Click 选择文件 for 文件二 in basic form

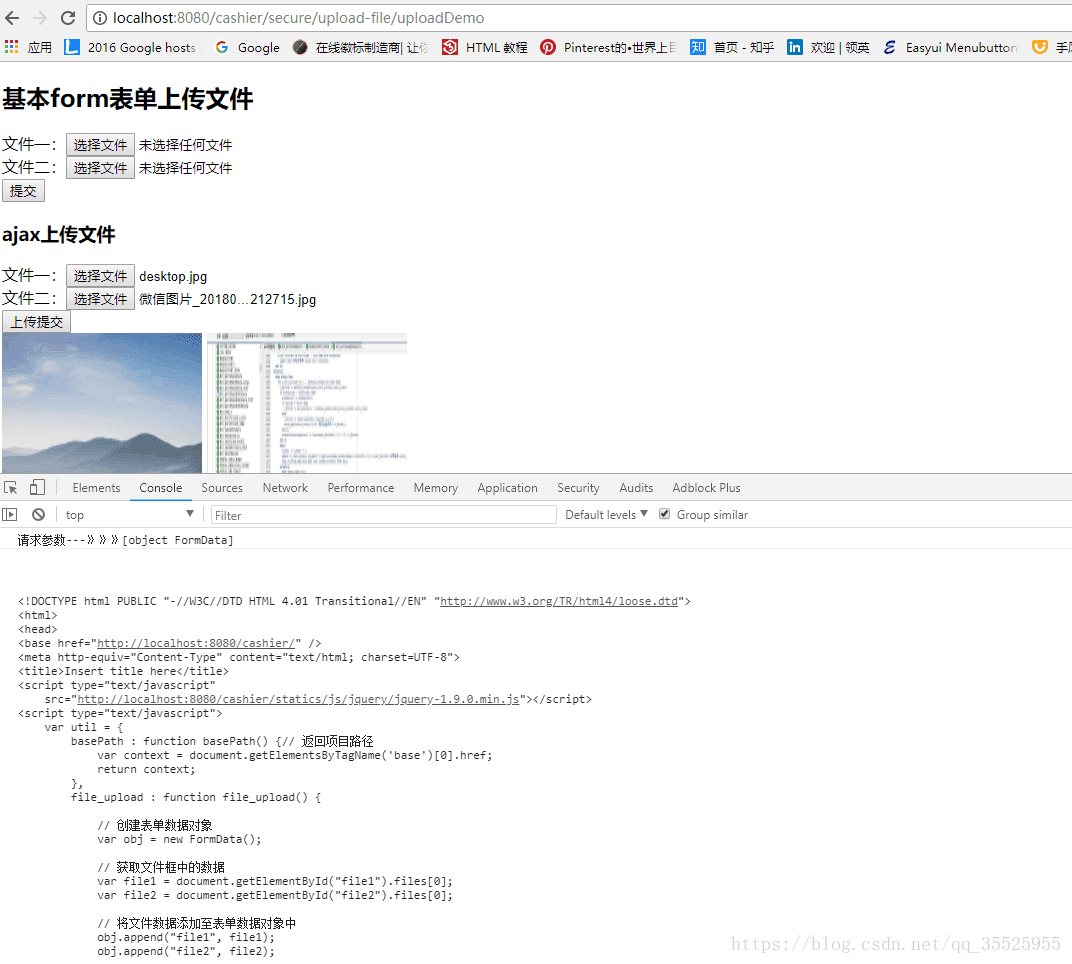100,168
